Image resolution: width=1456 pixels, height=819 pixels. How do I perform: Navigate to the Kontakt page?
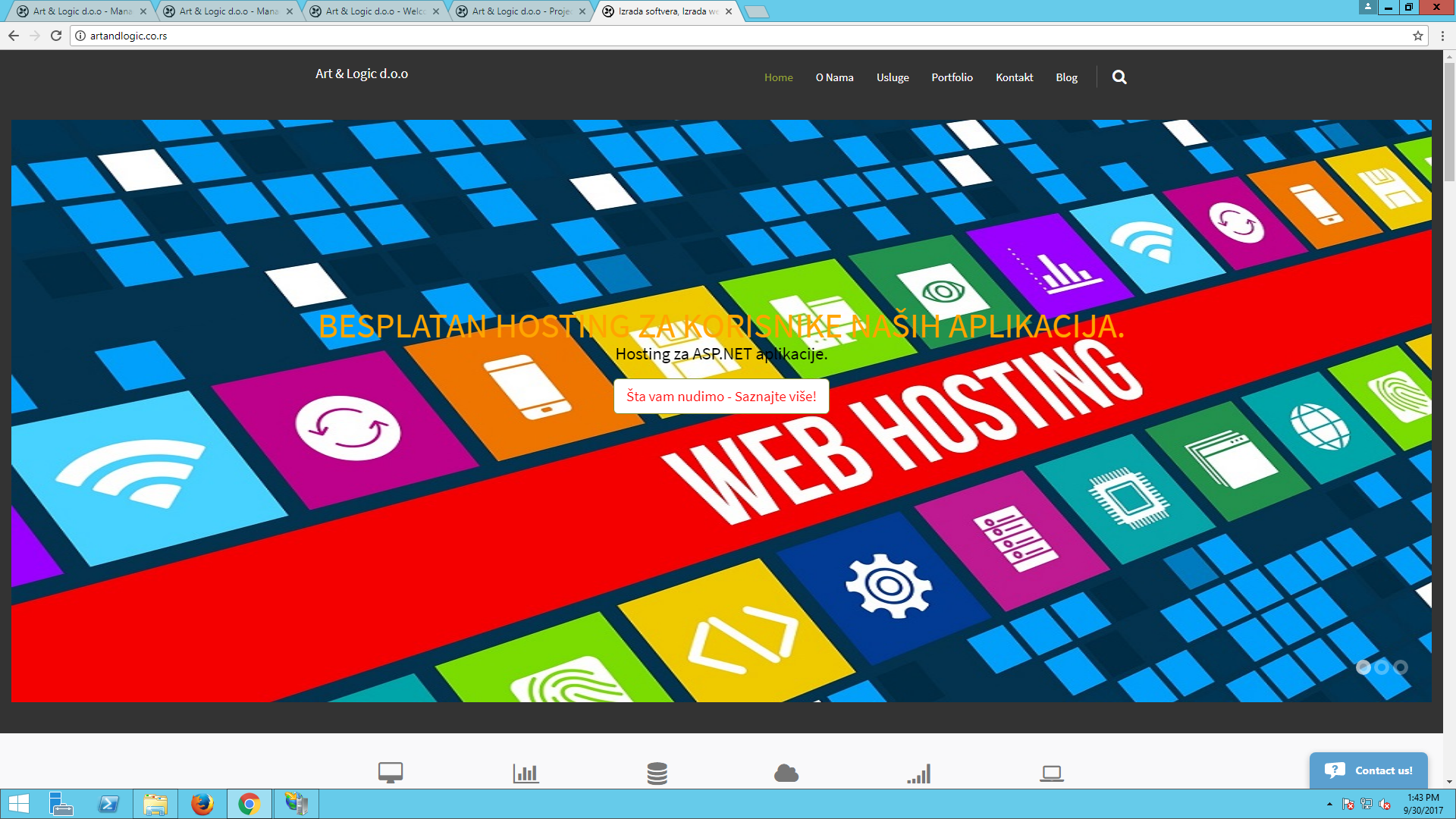point(1014,77)
